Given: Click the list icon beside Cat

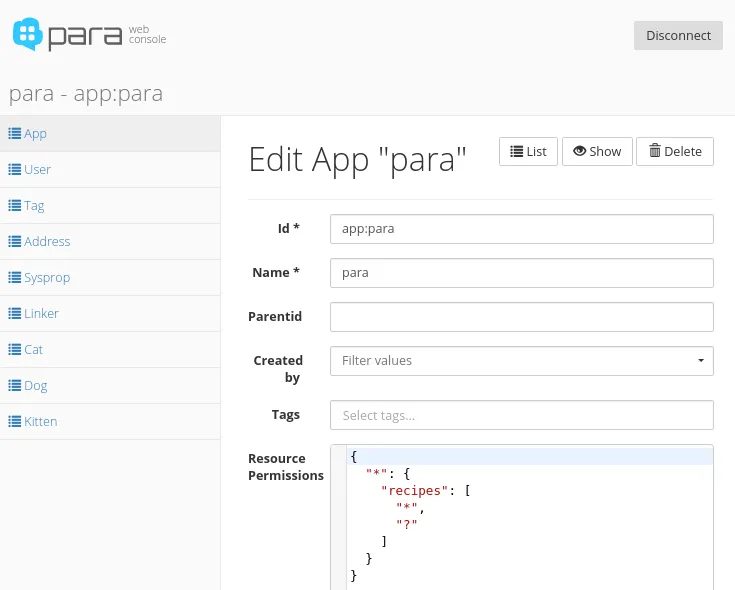Looking at the screenshot, I should [15, 350].
